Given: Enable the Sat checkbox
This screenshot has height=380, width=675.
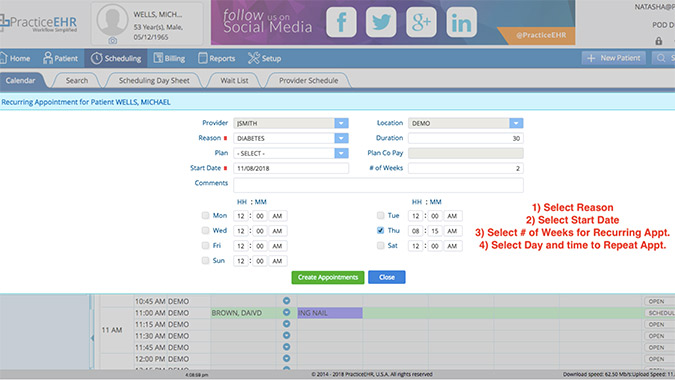Looking at the screenshot, I should tap(381, 245).
